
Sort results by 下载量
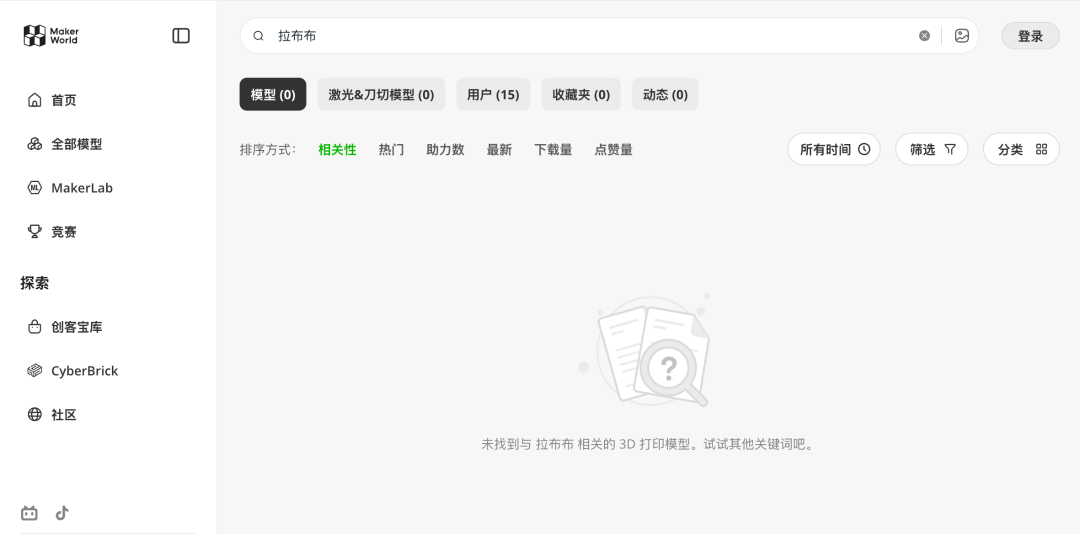553,150
